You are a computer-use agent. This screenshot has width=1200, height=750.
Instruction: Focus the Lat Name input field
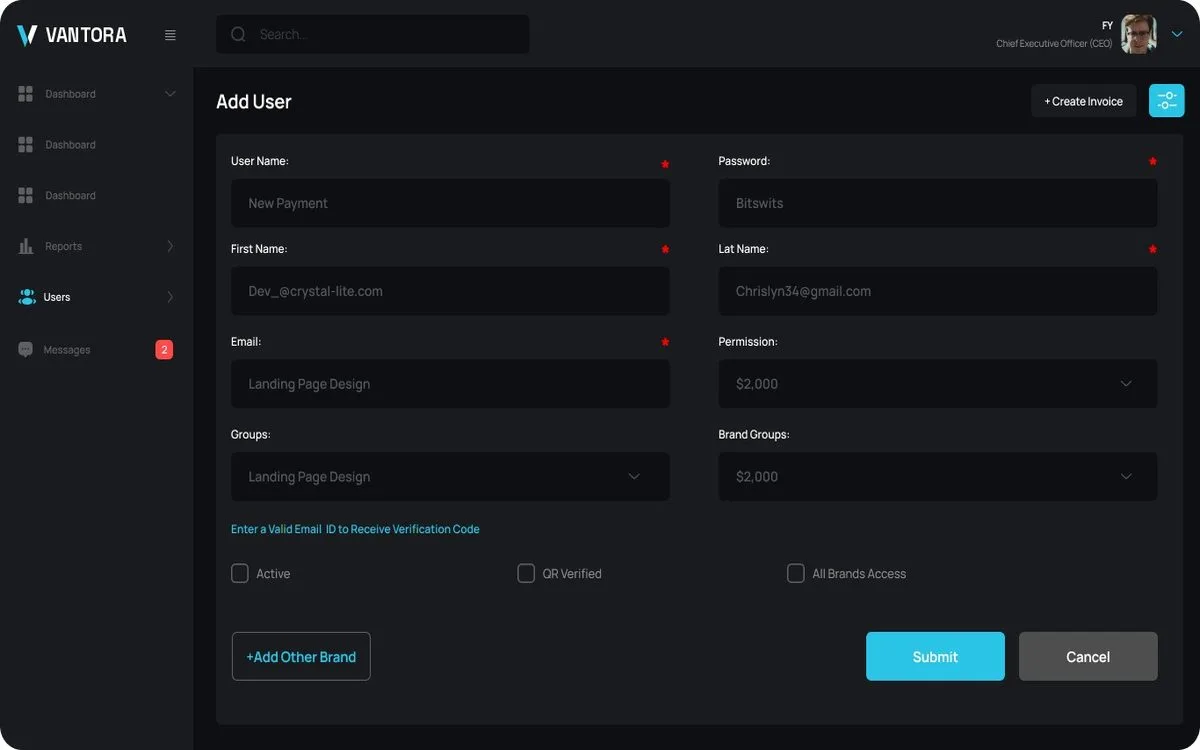pyautogui.click(x=938, y=291)
